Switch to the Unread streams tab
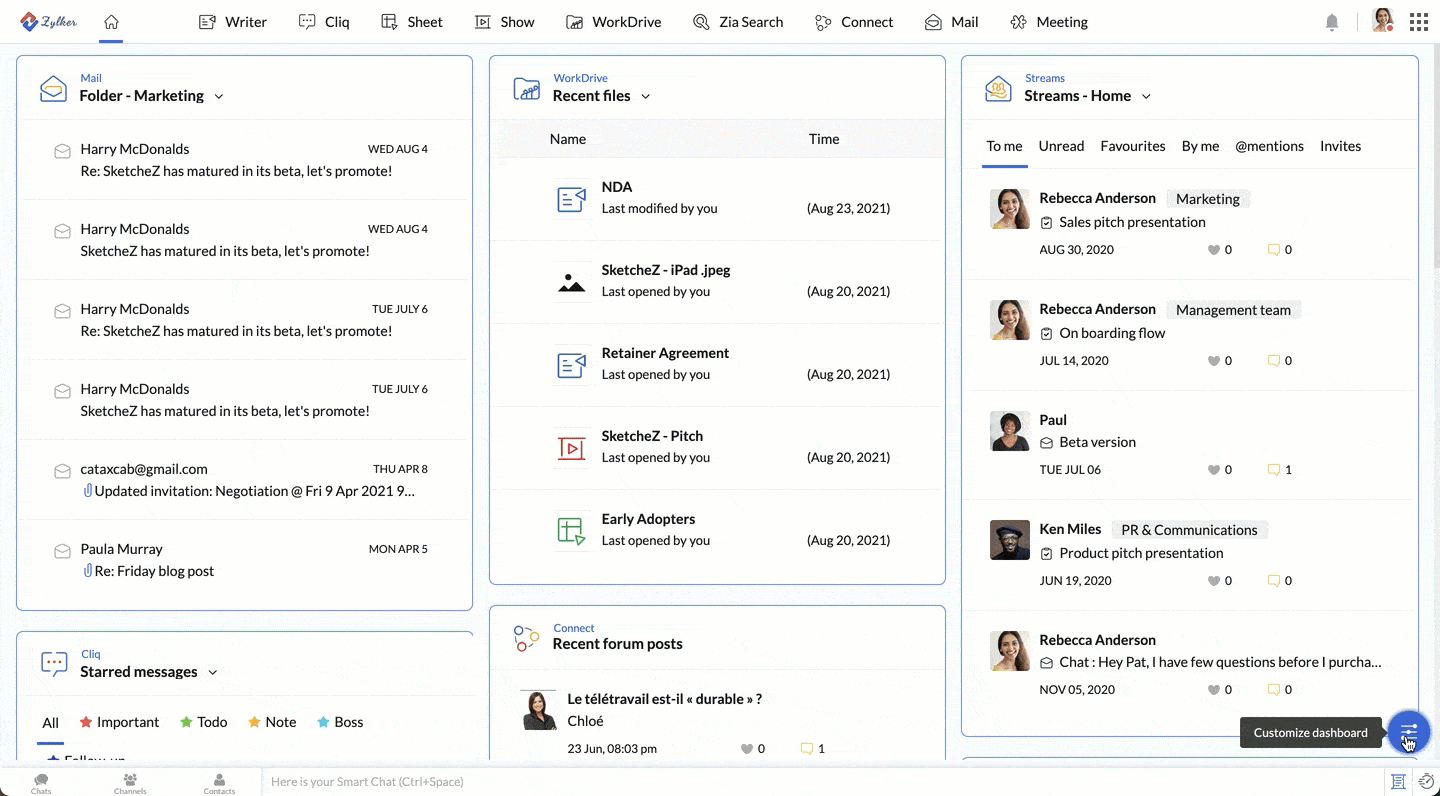 [1061, 146]
